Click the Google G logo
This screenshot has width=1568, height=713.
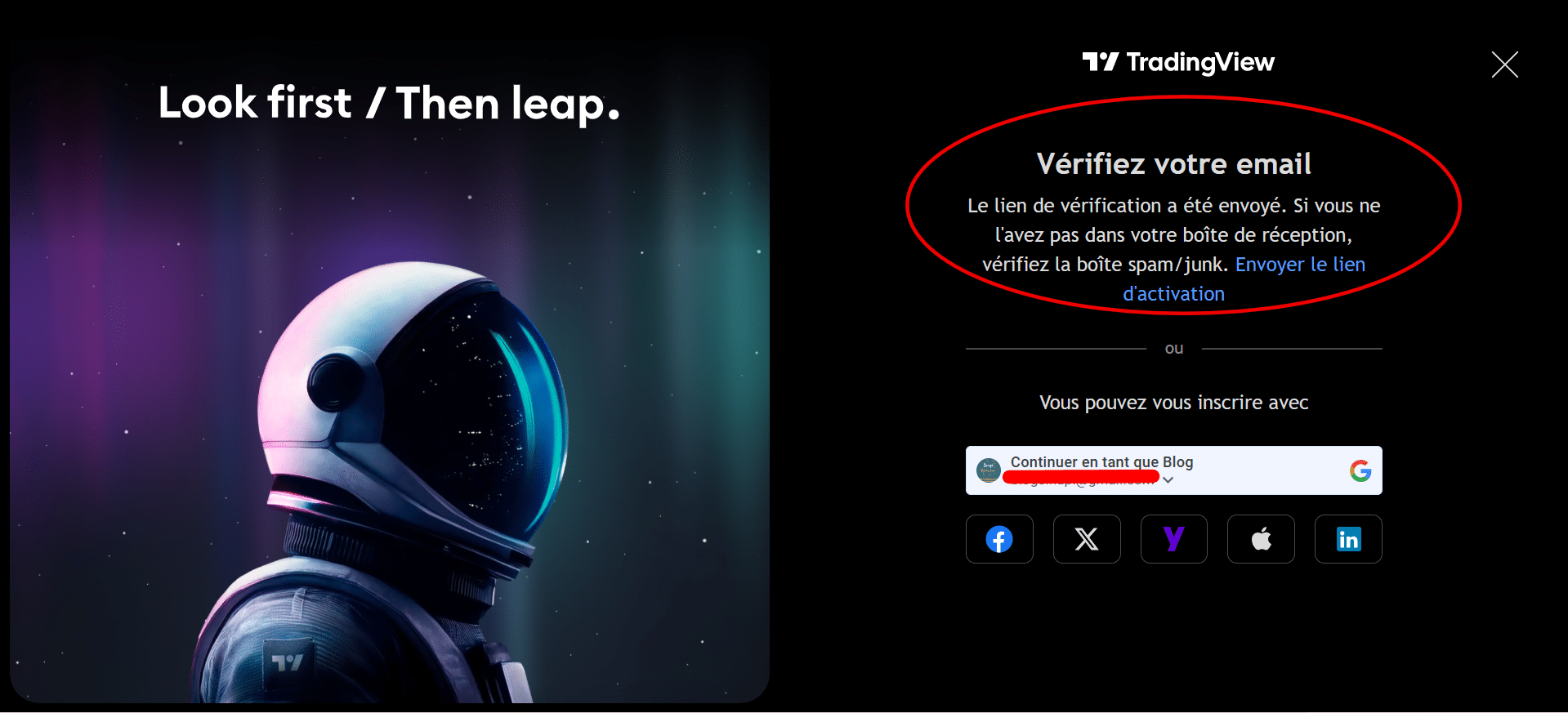pos(1360,470)
